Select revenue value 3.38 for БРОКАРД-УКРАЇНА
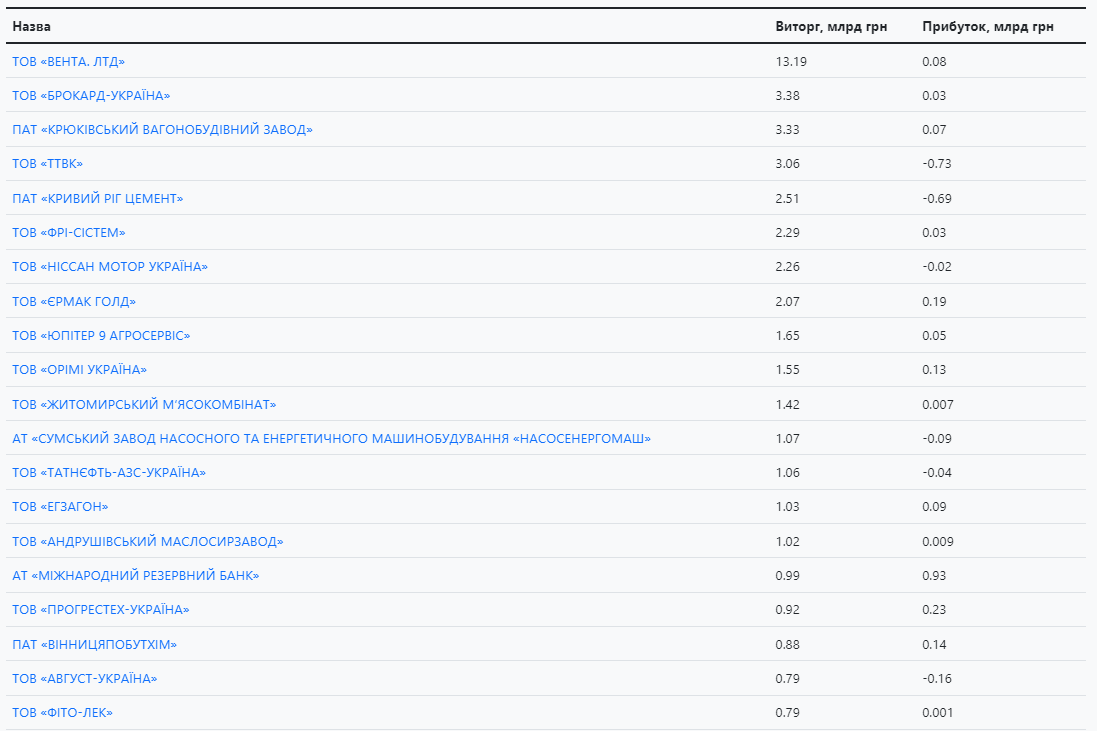1097x731 pixels. tap(788, 96)
